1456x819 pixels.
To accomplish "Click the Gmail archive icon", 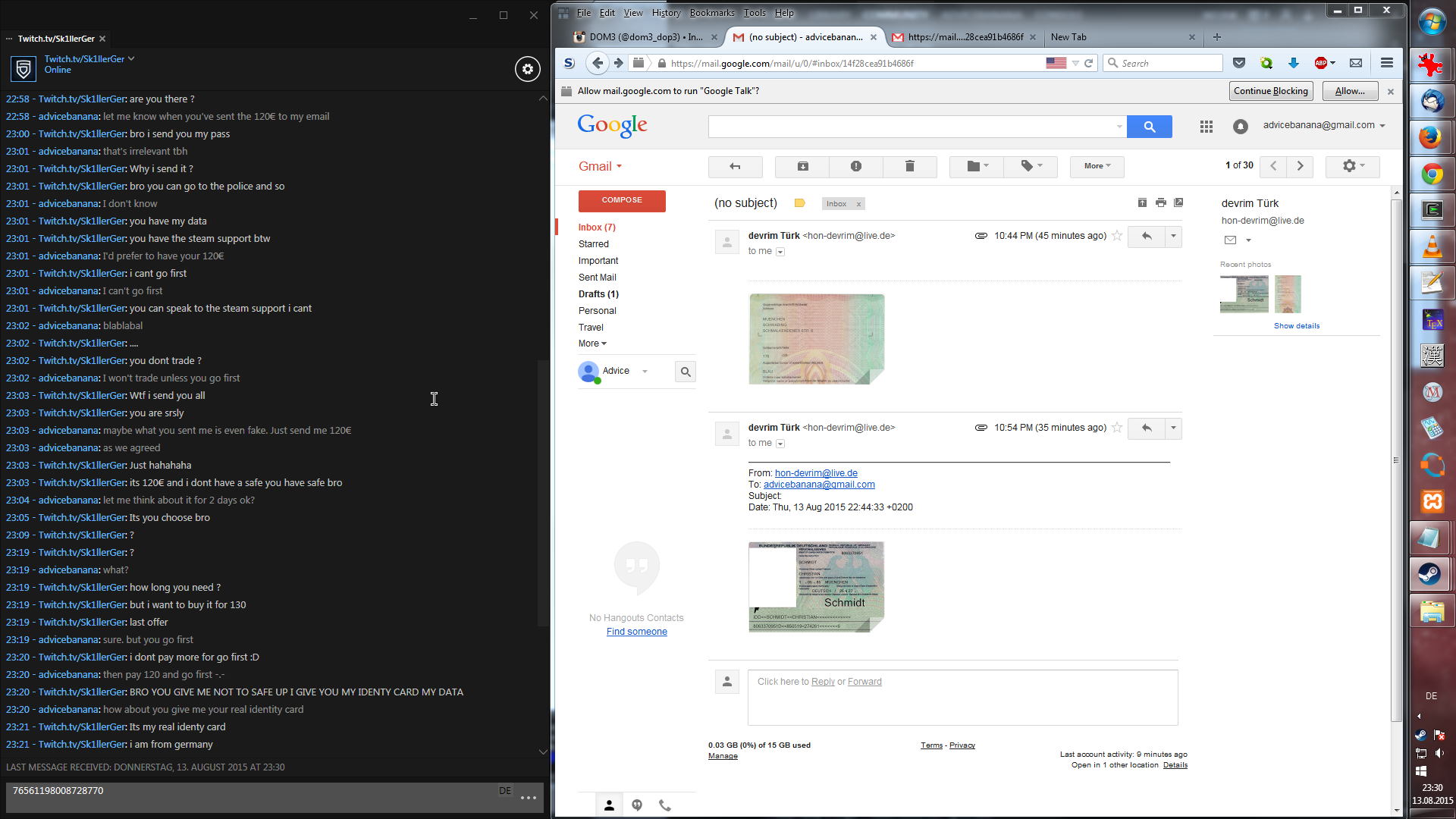I will click(802, 166).
